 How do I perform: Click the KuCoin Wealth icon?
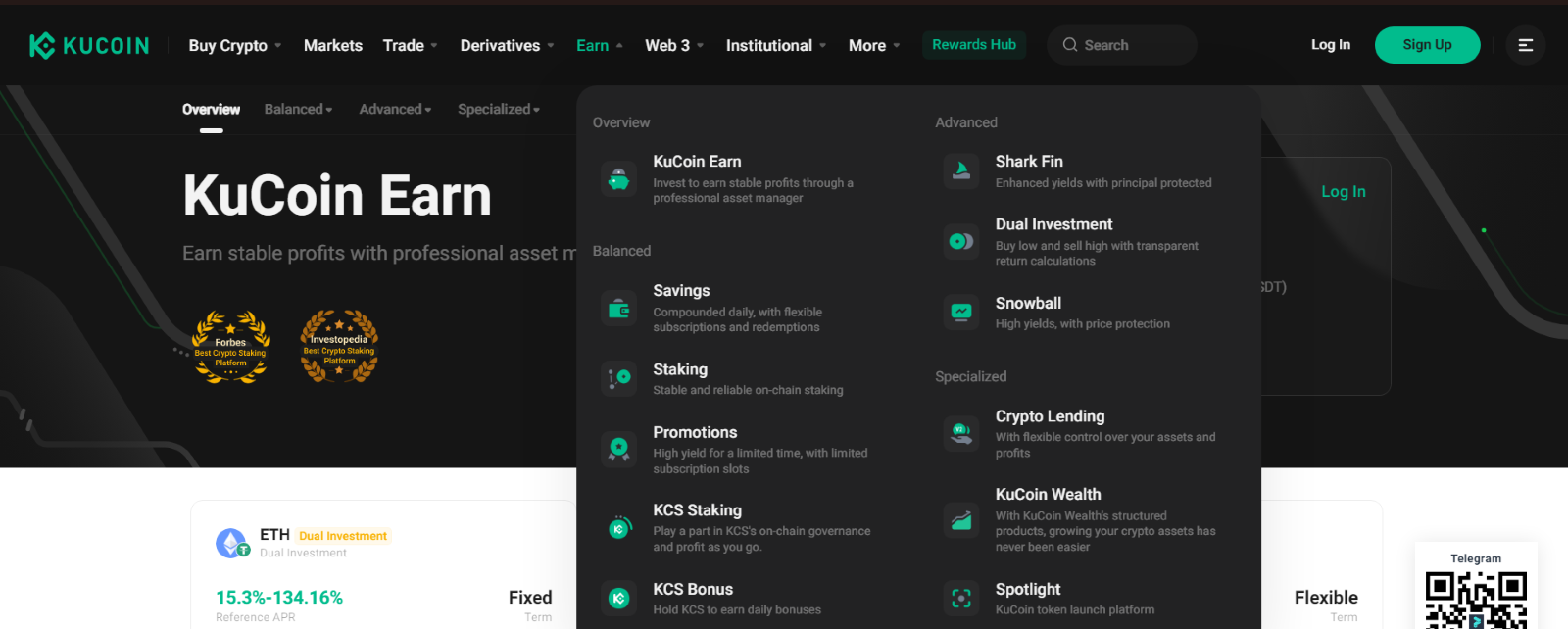(961, 519)
